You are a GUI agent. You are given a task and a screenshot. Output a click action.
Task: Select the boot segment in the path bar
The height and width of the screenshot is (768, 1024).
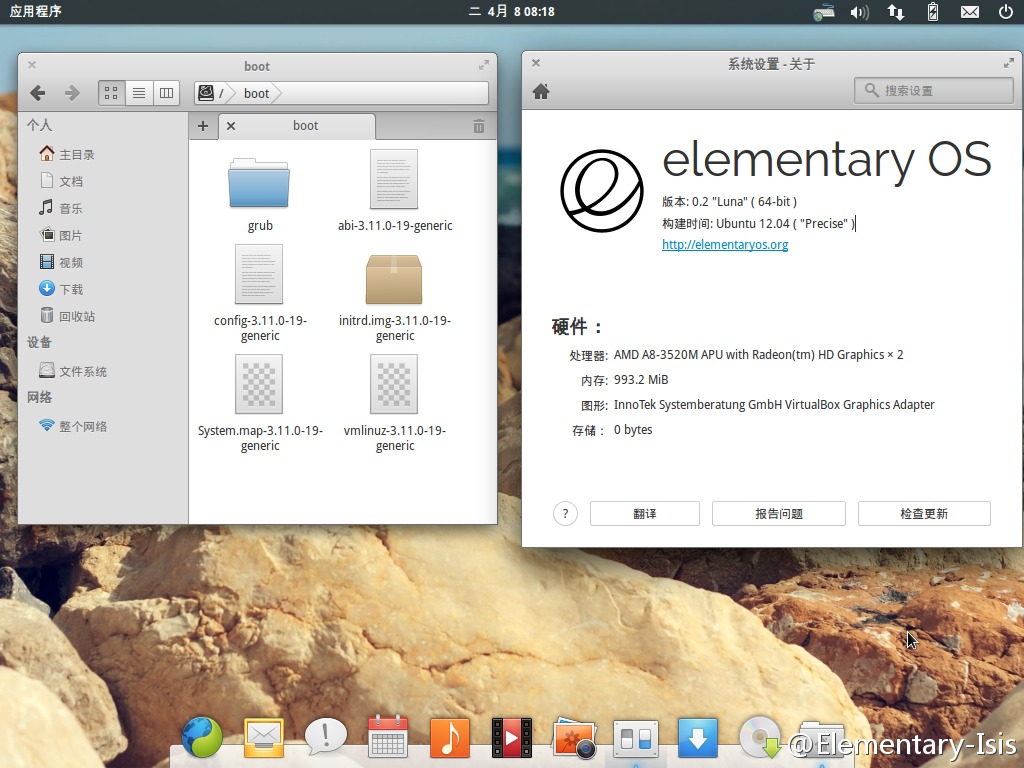coord(256,93)
